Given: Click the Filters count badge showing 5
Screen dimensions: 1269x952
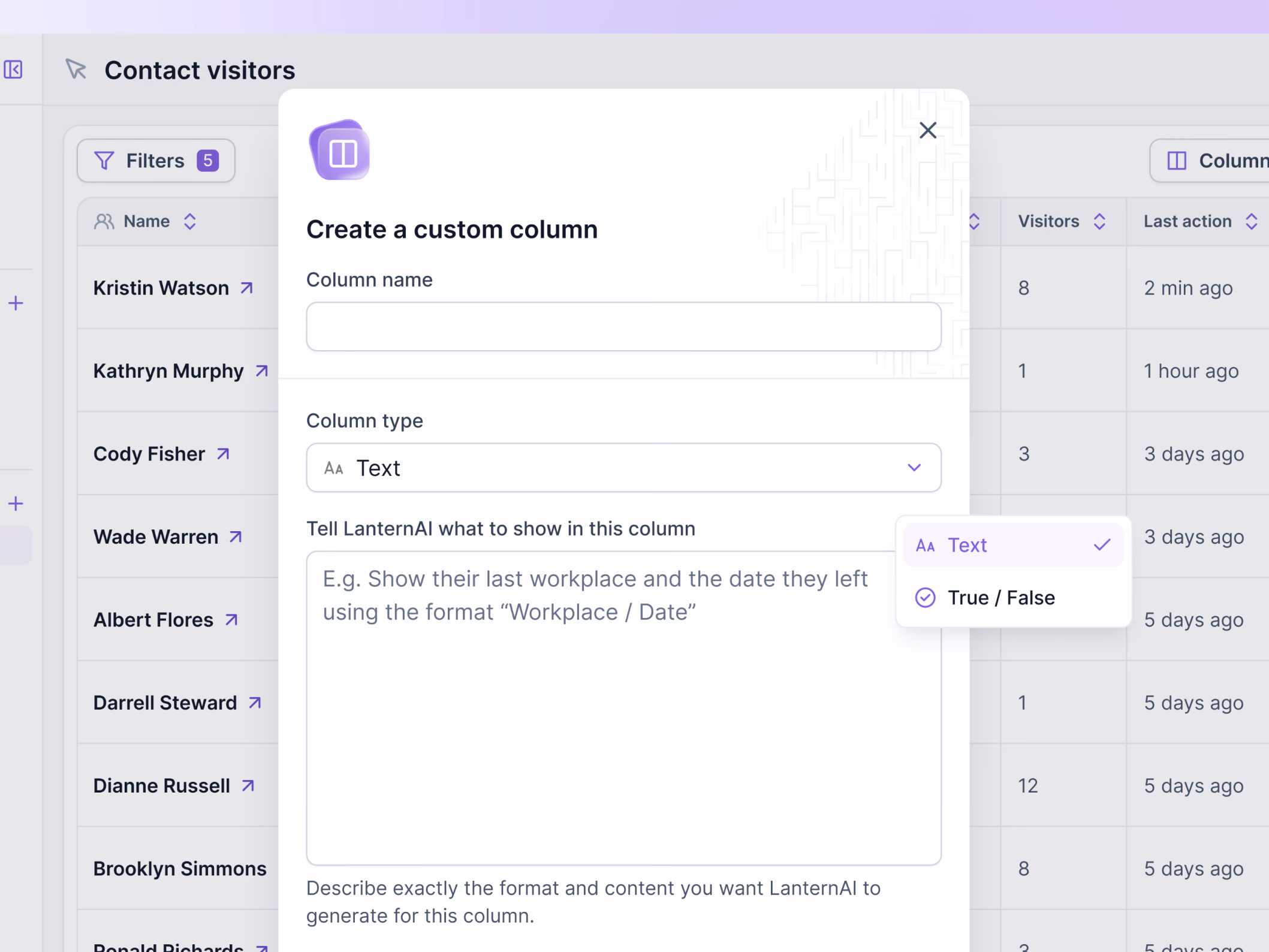Looking at the screenshot, I should [207, 161].
